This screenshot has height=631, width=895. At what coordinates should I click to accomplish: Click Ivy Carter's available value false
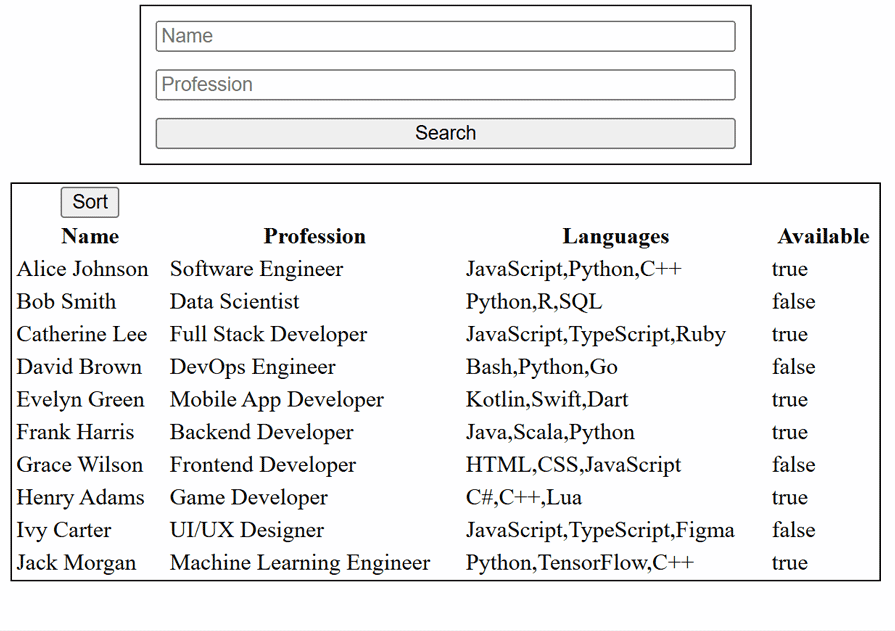pyautogui.click(x=794, y=529)
